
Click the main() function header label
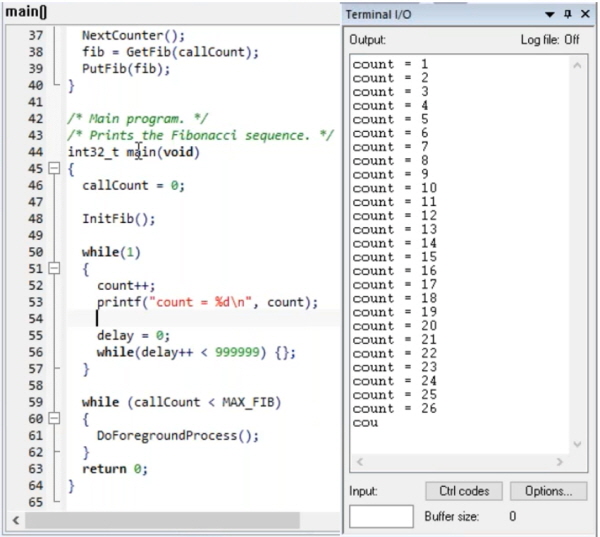pos(26,12)
